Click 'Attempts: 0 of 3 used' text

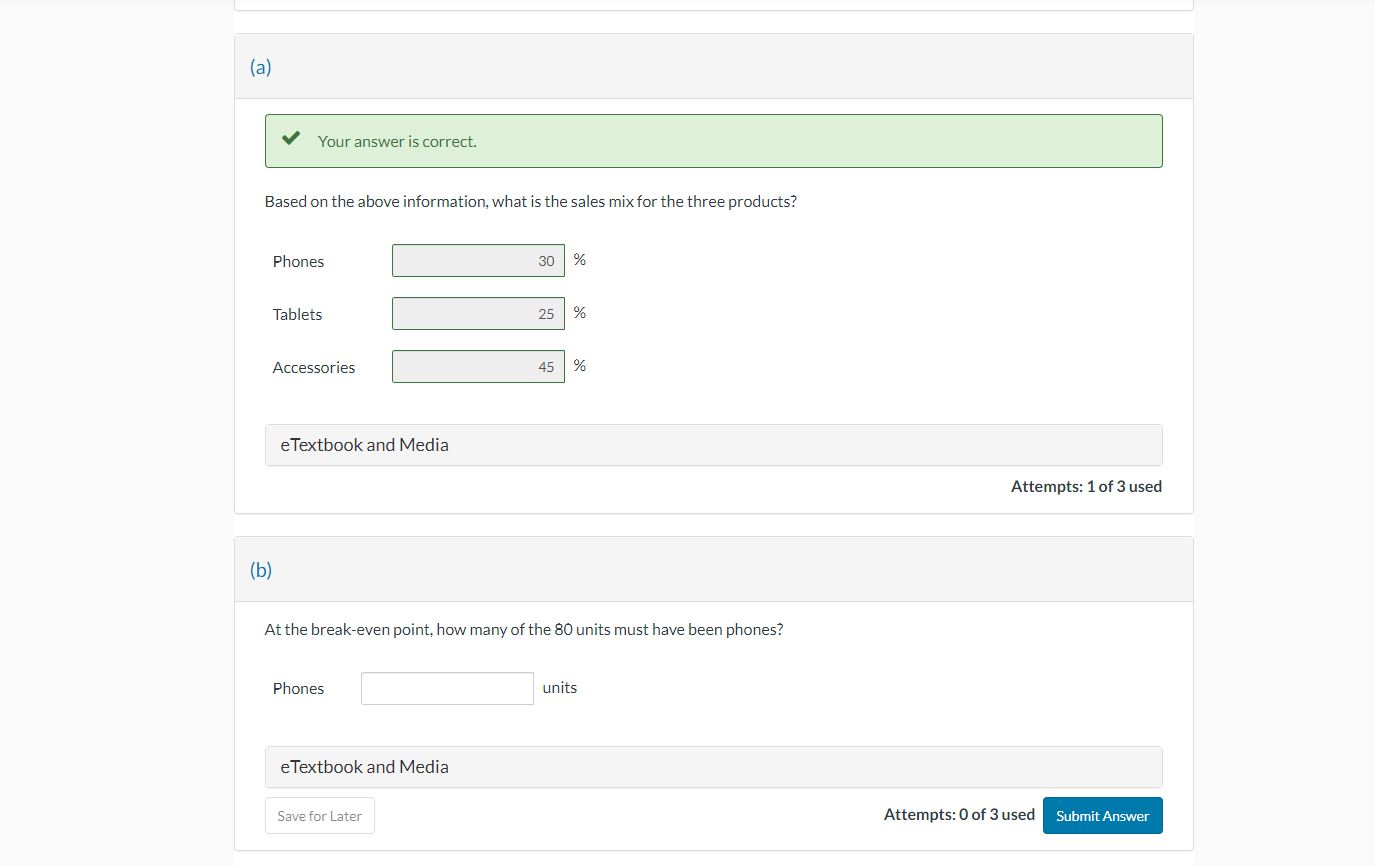959,815
